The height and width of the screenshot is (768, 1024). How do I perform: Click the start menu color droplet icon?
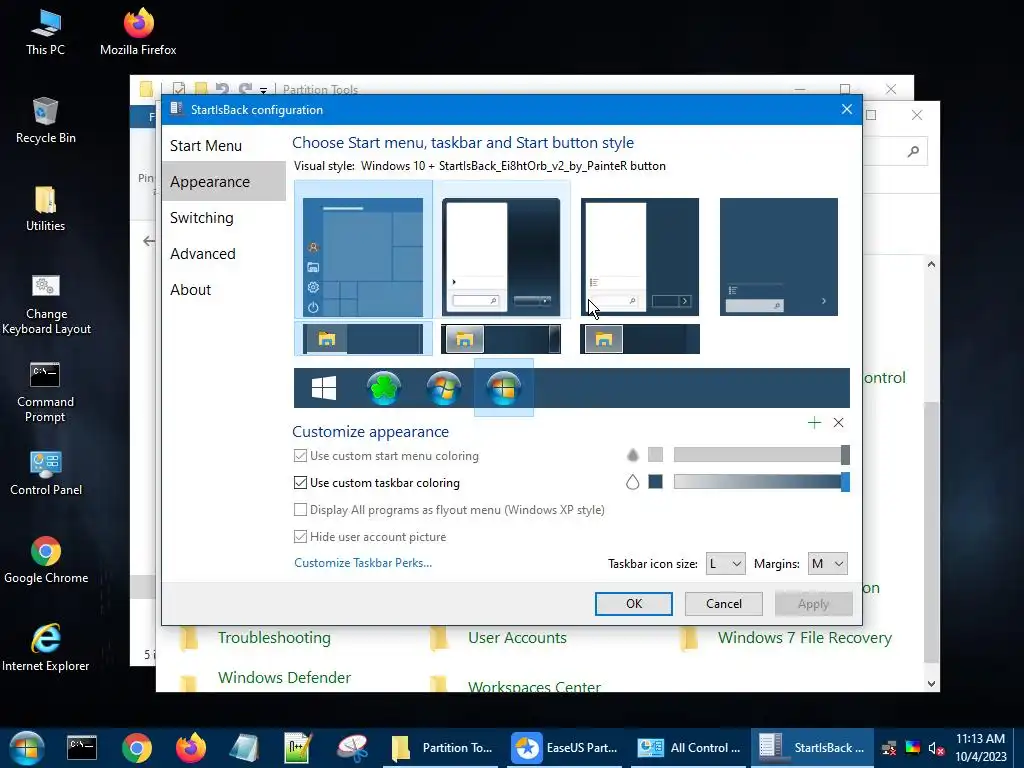pyautogui.click(x=632, y=455)
